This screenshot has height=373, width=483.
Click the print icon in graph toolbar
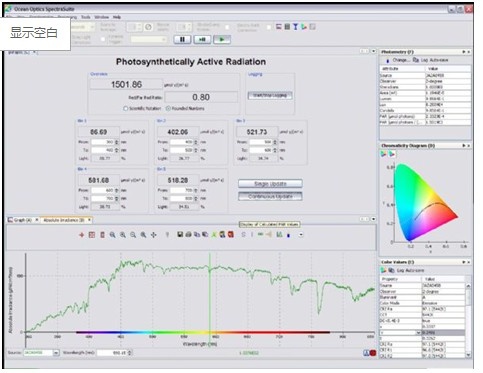[x=188, y=235]
